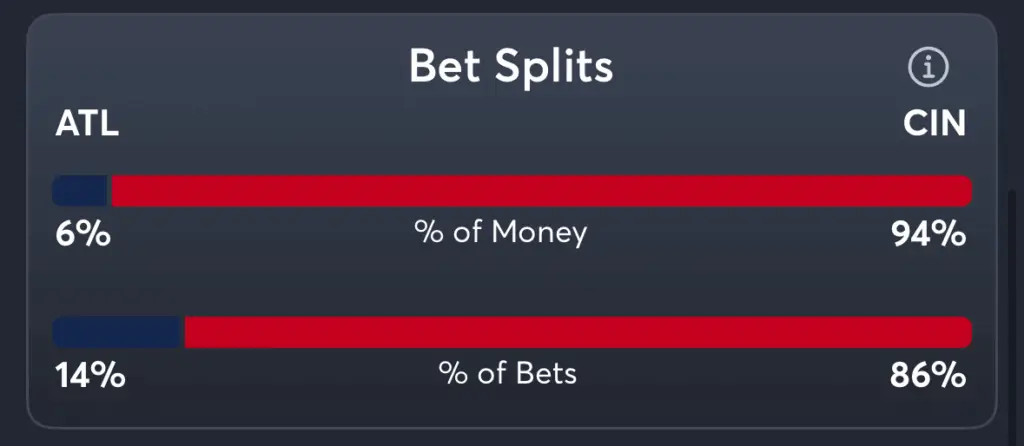Click the % of Bets label

(507, 374)
